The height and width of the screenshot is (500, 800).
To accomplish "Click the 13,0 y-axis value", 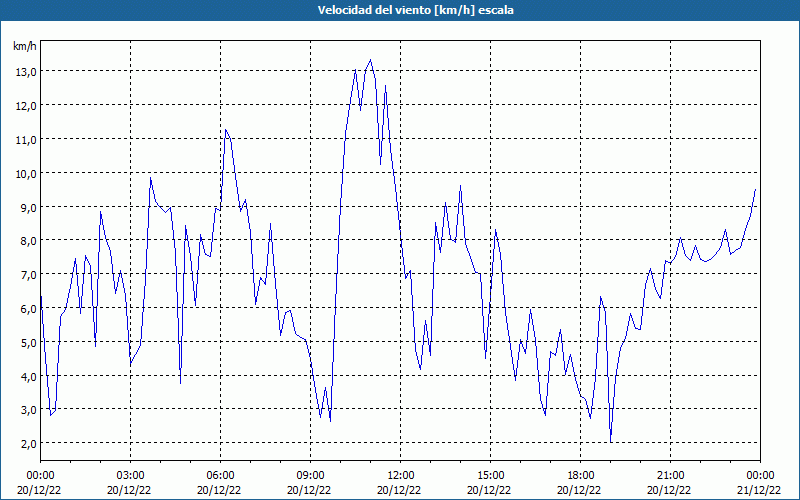I will point(26,71).
